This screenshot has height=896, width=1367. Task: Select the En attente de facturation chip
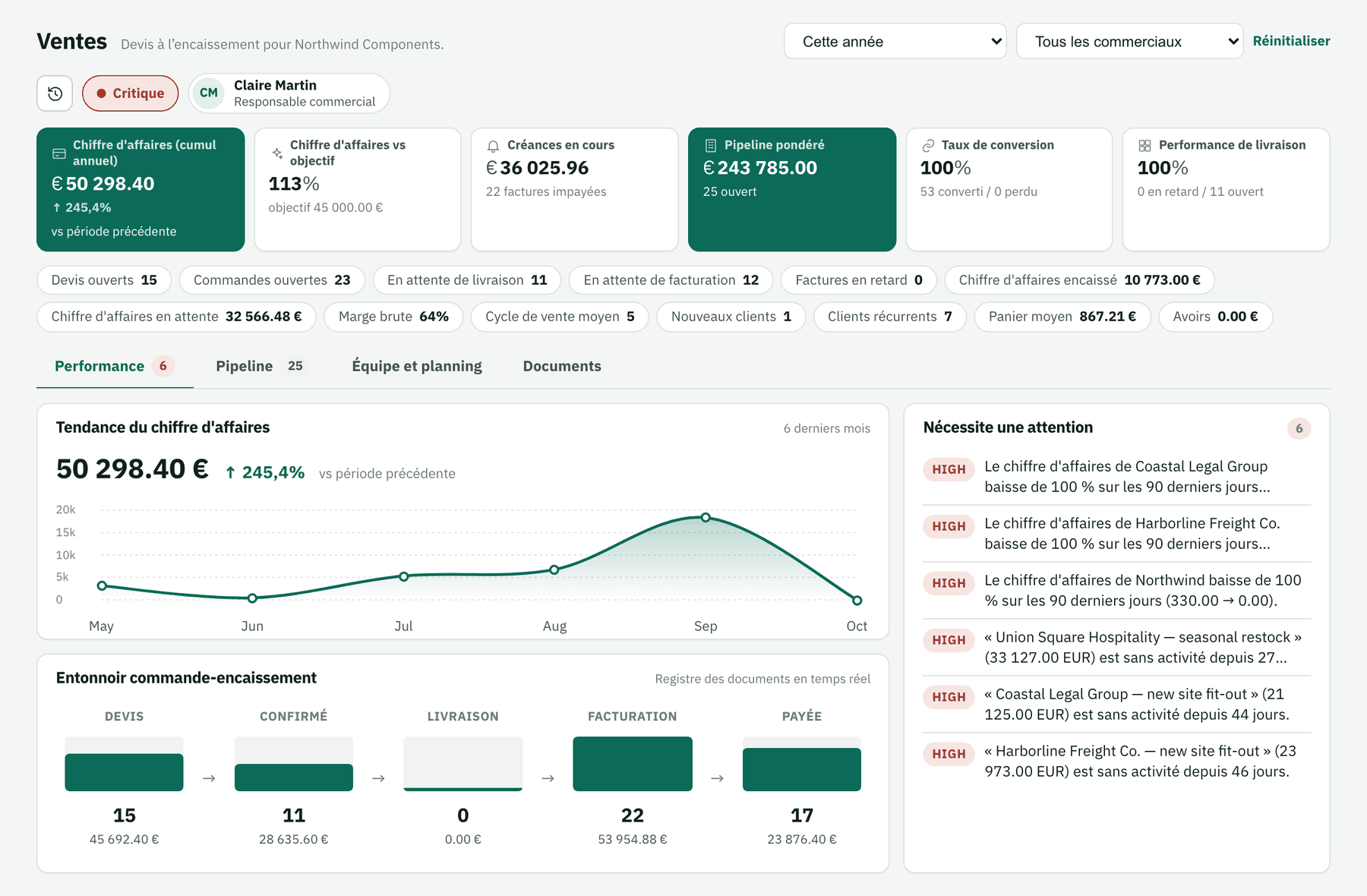pyautogui.click(x=671, y=280)
